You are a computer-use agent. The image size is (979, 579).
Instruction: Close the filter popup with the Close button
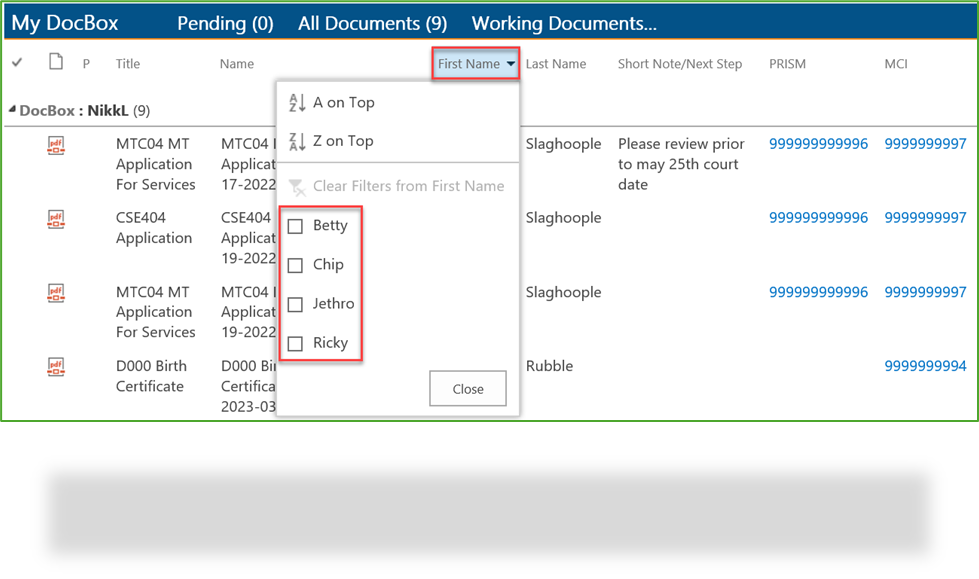tap(467, 388)
